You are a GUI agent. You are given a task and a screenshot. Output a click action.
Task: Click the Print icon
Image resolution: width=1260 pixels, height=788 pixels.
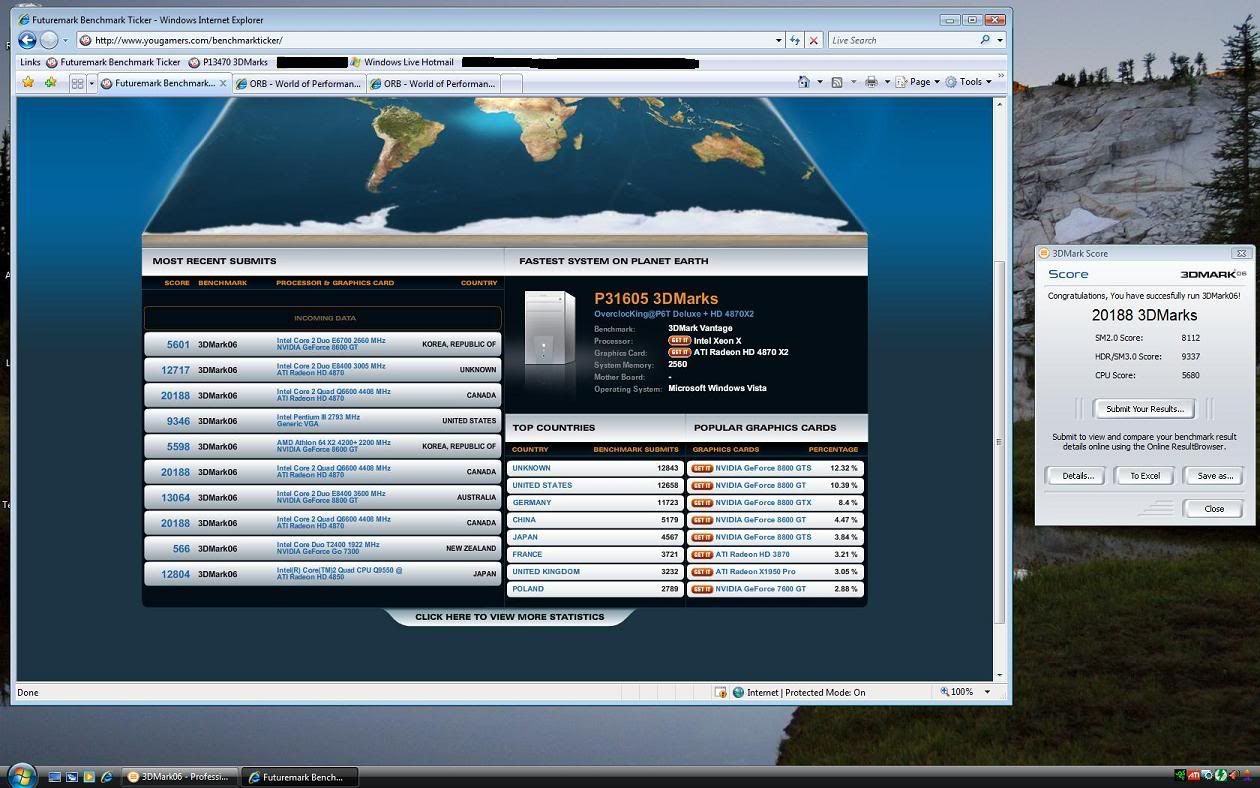871,82
